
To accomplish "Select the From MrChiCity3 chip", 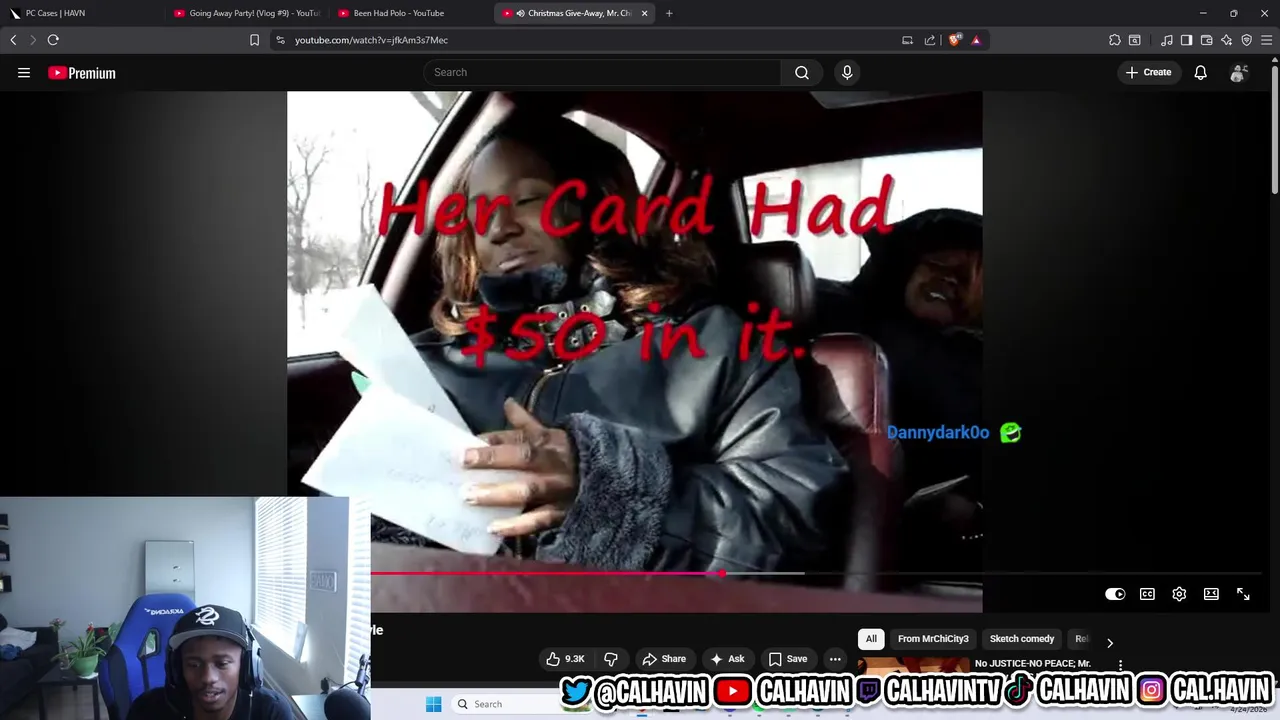I will 933,639.
